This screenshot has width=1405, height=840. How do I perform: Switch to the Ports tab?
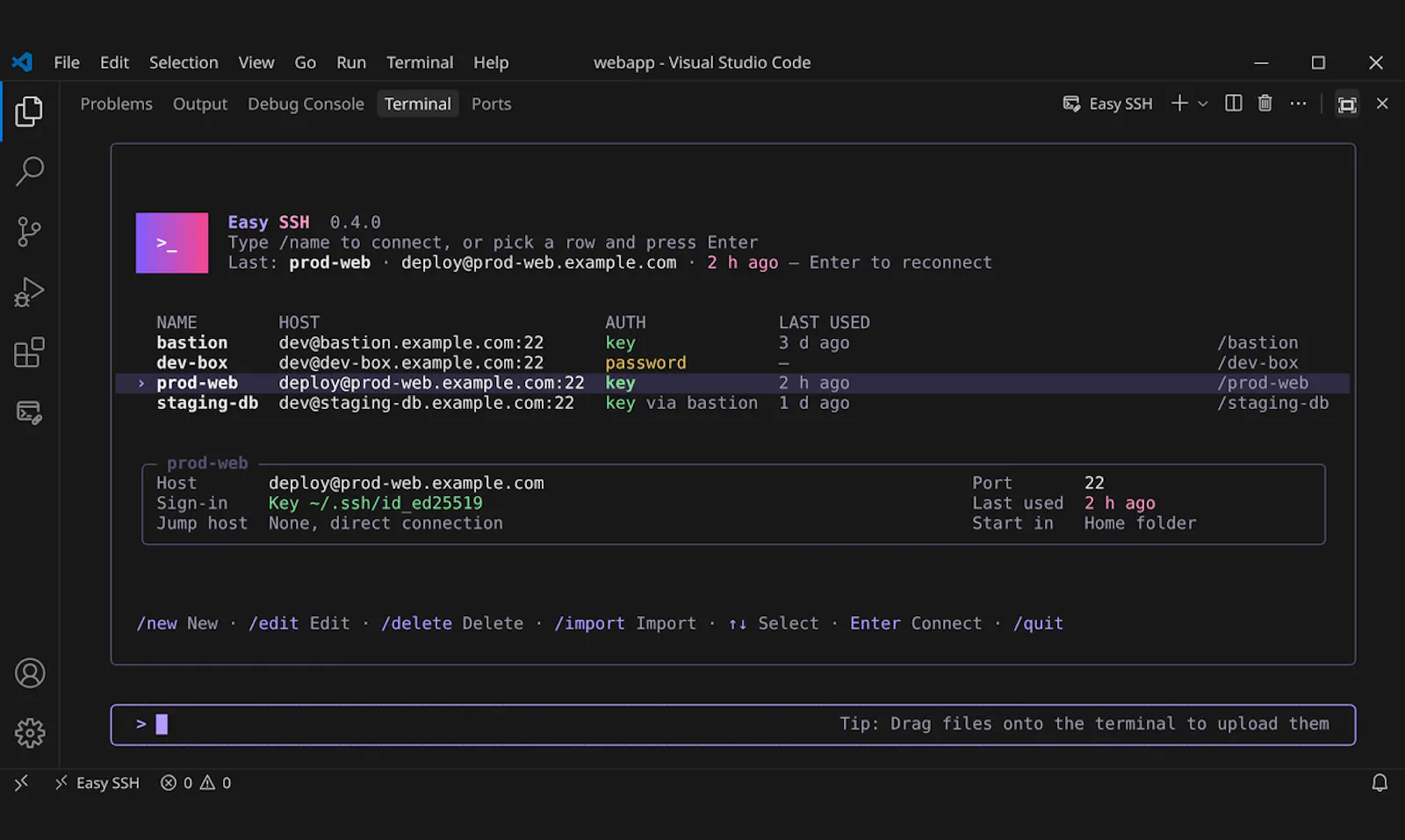click(491, 104)
